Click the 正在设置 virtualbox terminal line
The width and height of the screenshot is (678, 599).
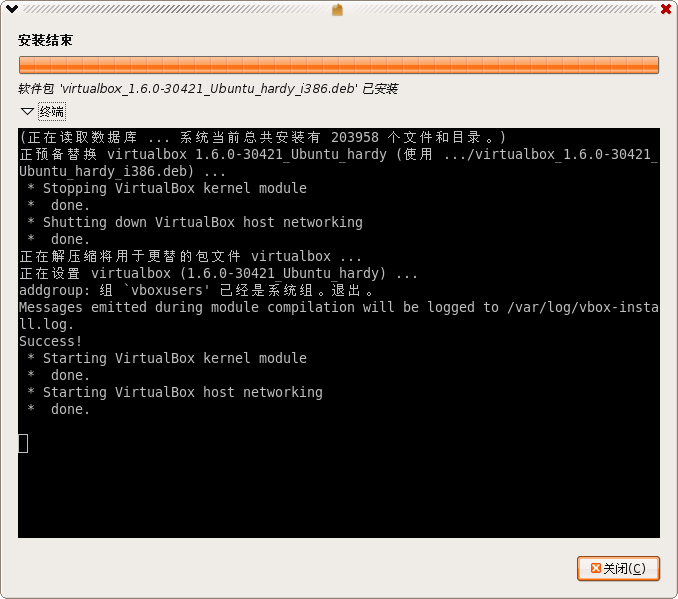218,273
